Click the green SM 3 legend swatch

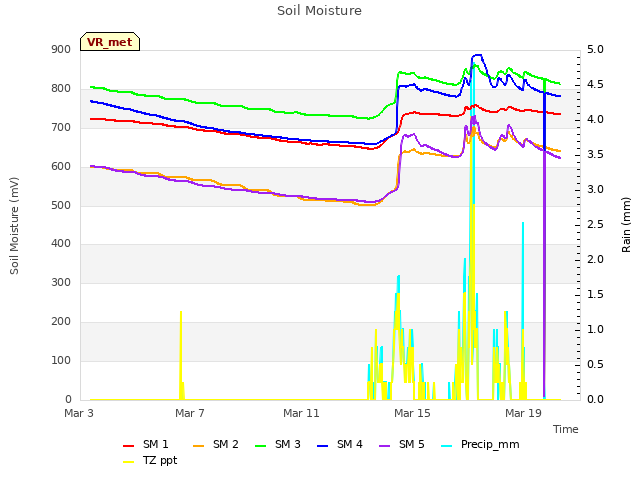[260, 446]
